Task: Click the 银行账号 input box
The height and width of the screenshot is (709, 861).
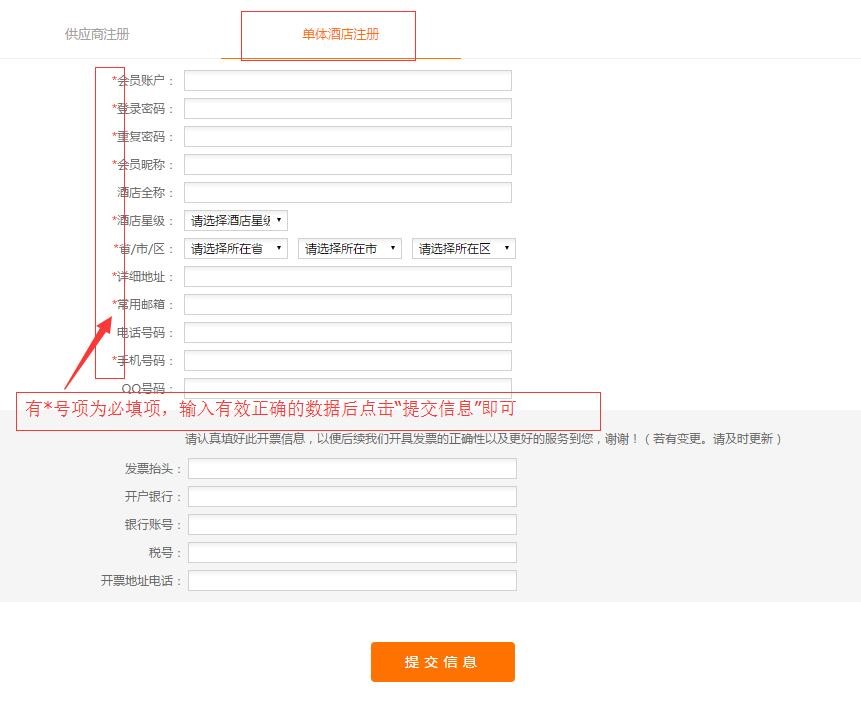Action: [x=352, y=525]
